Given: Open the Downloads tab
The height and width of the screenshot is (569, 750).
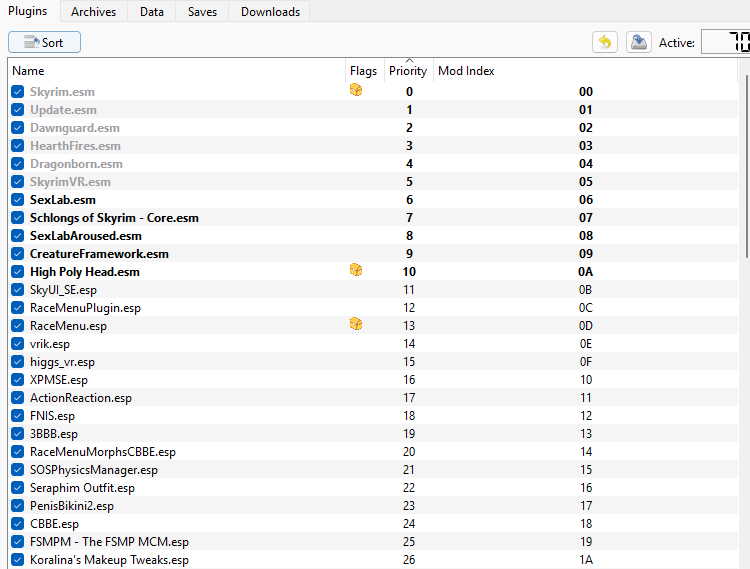Looking at the screenshot, I should tap(270, 11).
